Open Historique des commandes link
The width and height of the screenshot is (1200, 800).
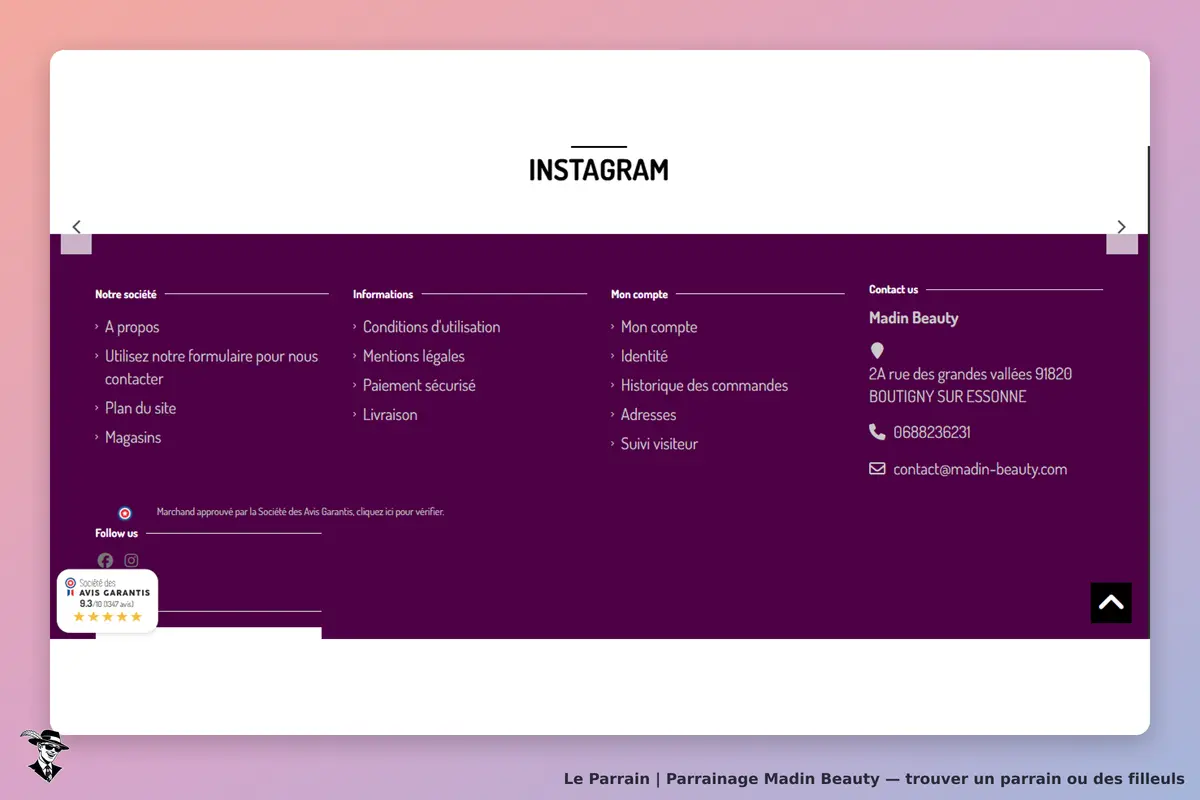704,385
